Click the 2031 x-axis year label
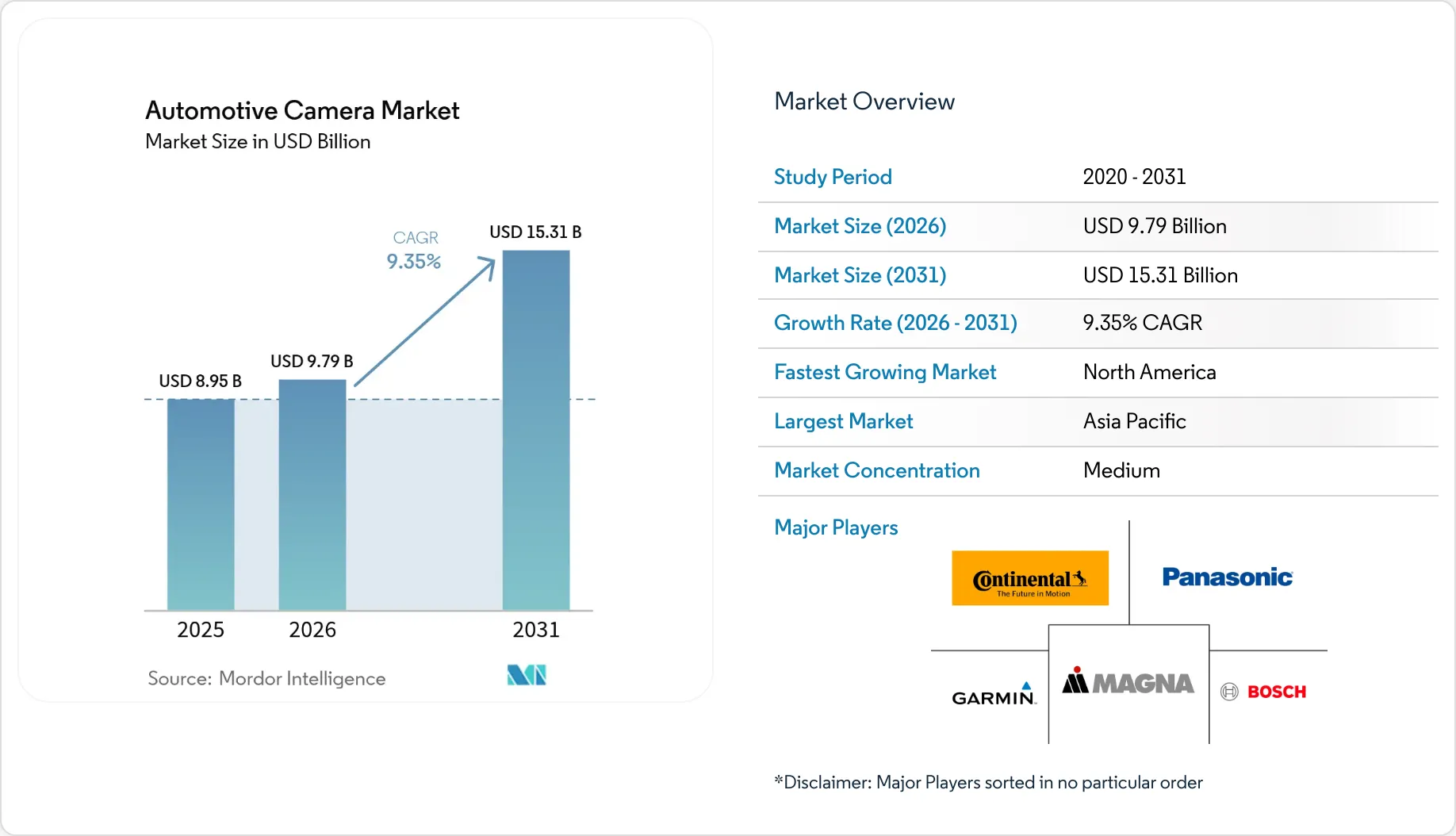1456x836 pixels. tap(536, 630)
